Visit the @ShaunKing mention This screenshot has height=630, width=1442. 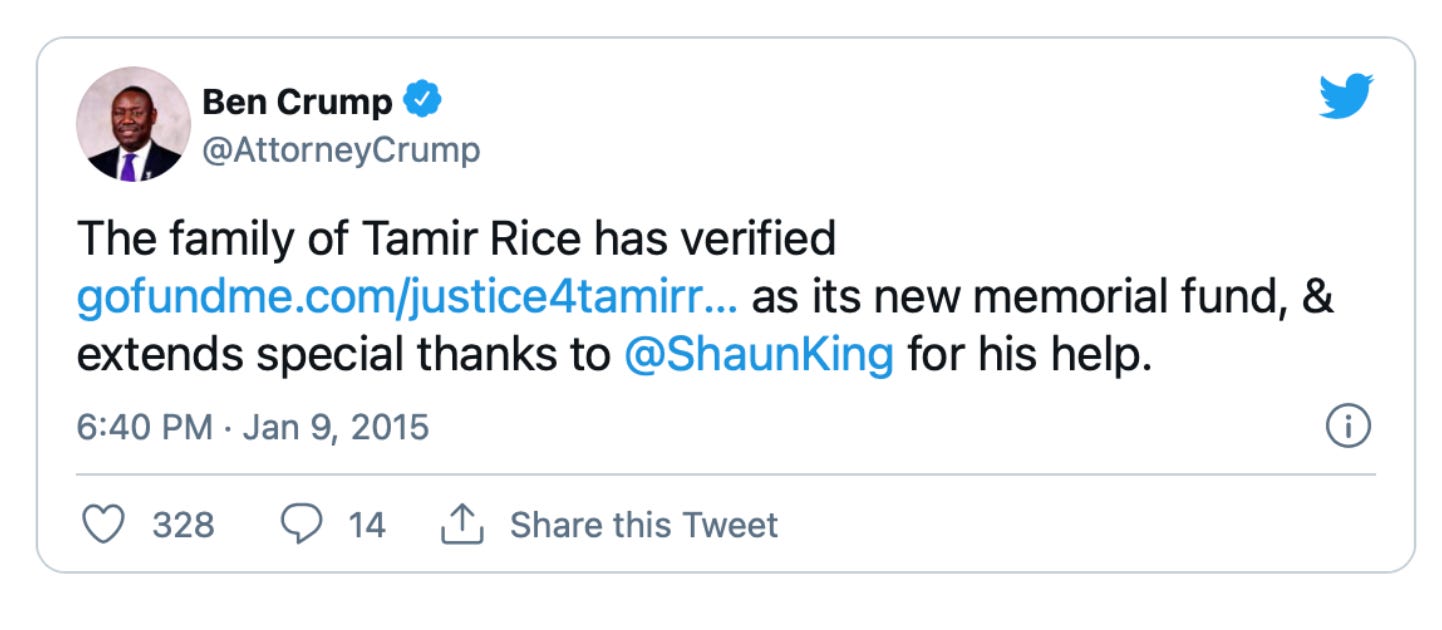[x=758, y=356]
